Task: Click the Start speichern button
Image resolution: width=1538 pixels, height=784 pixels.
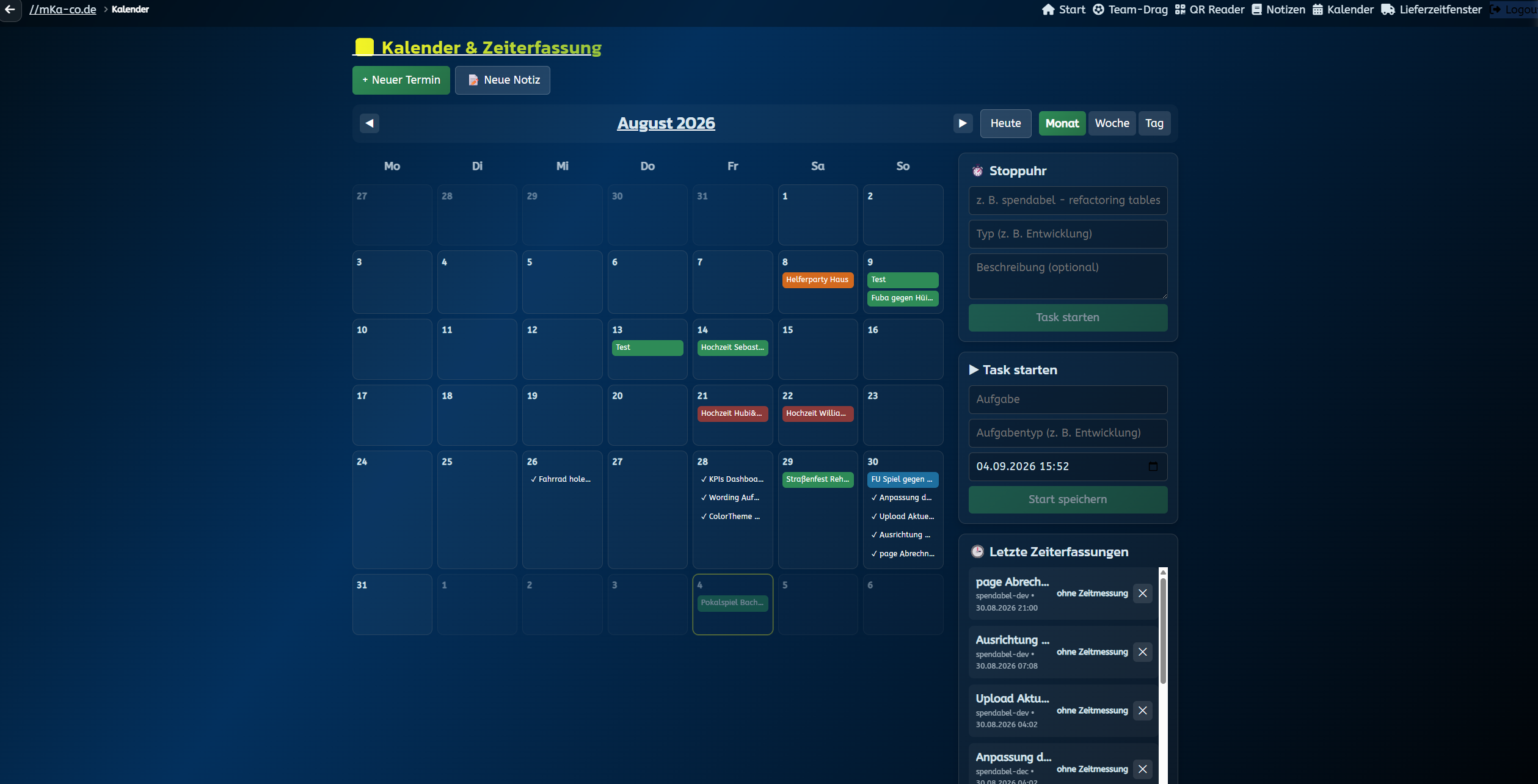Action: point(1068,499)
